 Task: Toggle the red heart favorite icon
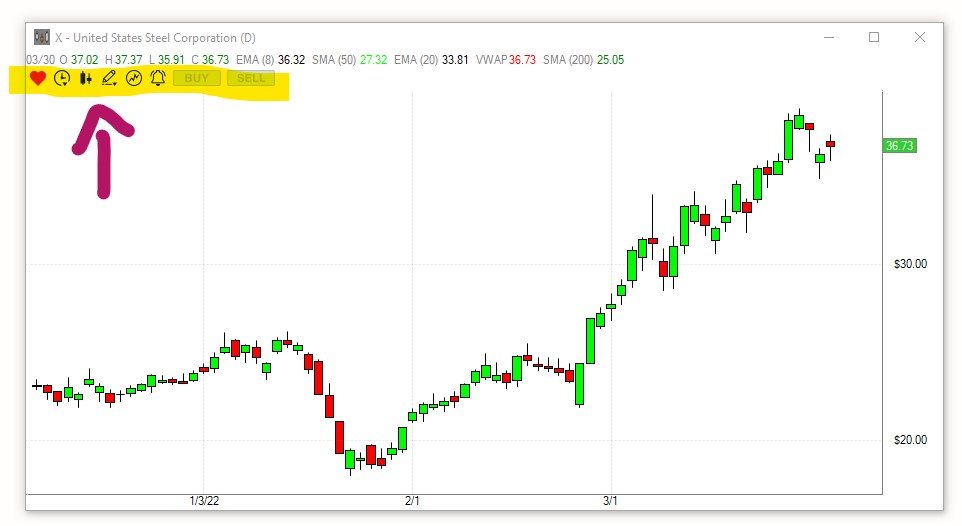38,78
